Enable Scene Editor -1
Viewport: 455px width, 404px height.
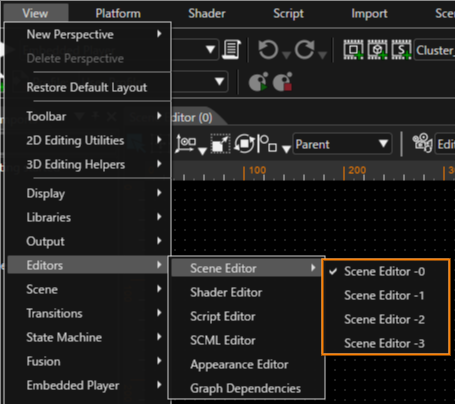point(386,295)
